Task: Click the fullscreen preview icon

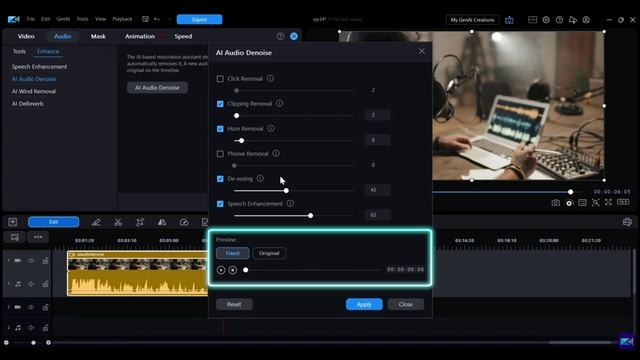Action: (609, 202)
